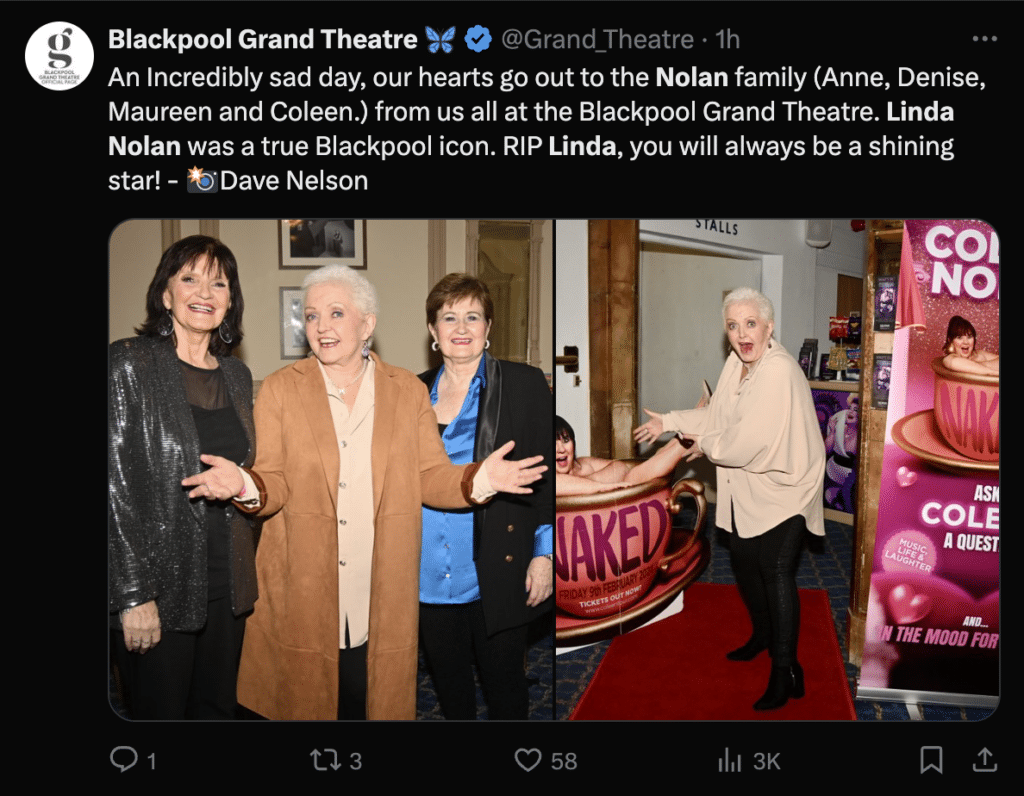Viewport: 1024px width, 796px height.
Task: Open right photo with Naked teacup display
Action: coord(778,470)
